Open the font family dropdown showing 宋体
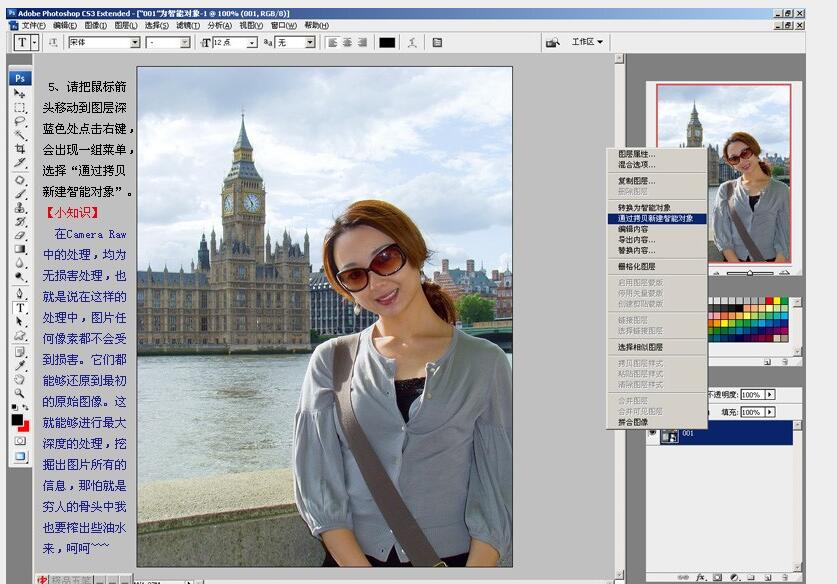The width and height of the screenshot is (837, 584). coord(136,42)
